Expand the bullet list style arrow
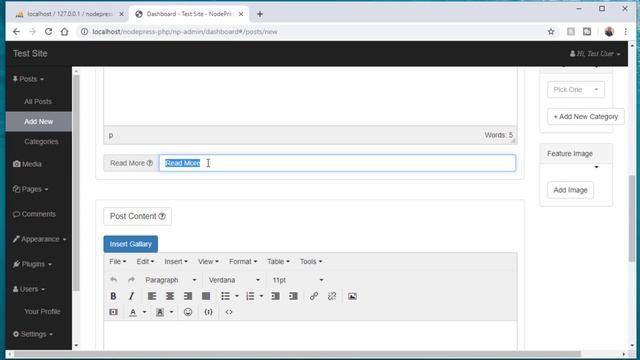 [237, 296]
